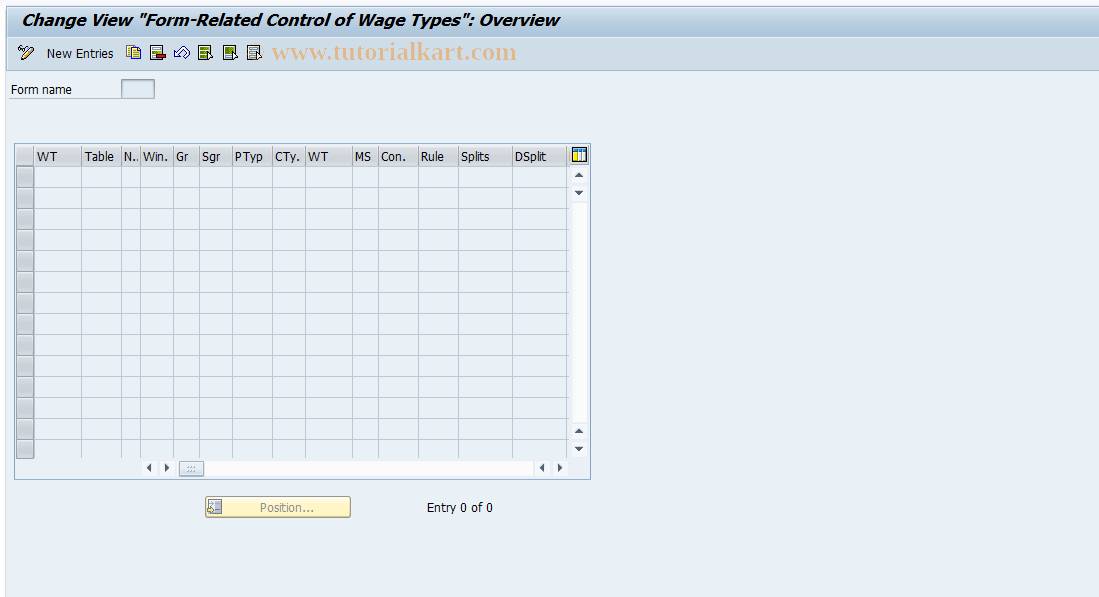1099x597 pixels.
Task: Click the top scroll-down arrow of table
Action: click(579, 193)
